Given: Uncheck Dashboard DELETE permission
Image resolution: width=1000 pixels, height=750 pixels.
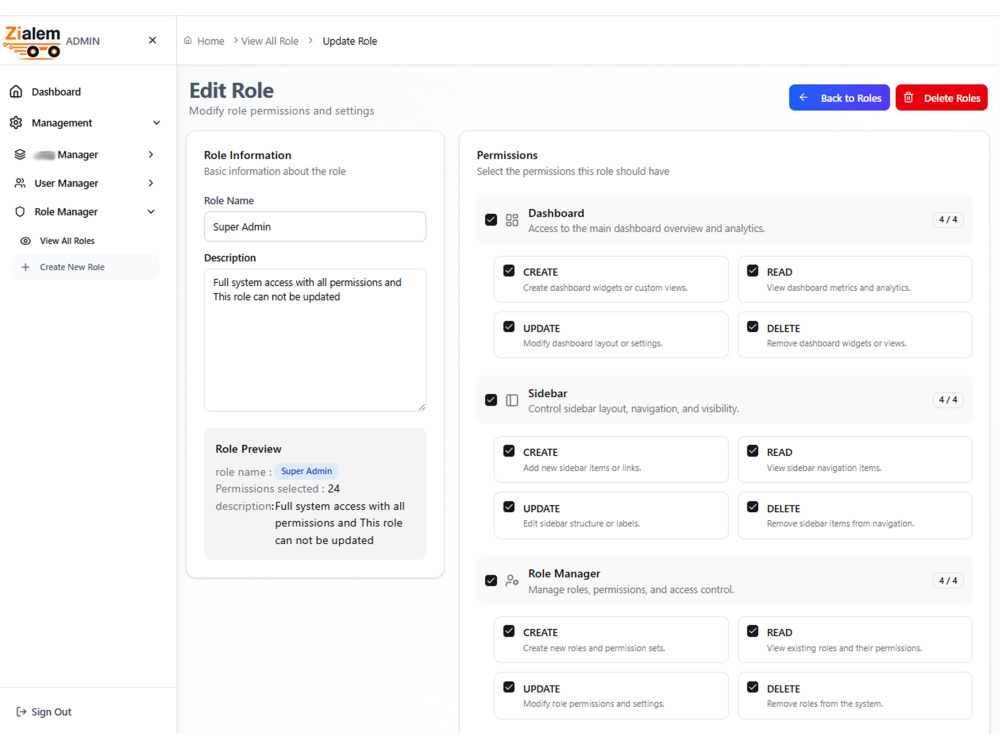Looking at the screenshot, I should pos(753,327).
